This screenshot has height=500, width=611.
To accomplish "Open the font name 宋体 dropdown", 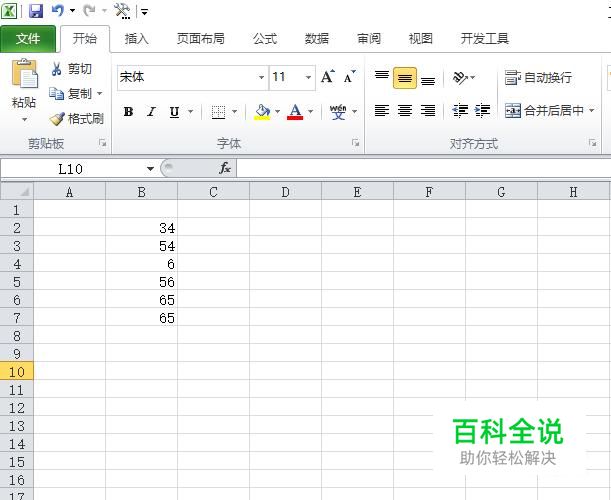I will coord(261,77).
